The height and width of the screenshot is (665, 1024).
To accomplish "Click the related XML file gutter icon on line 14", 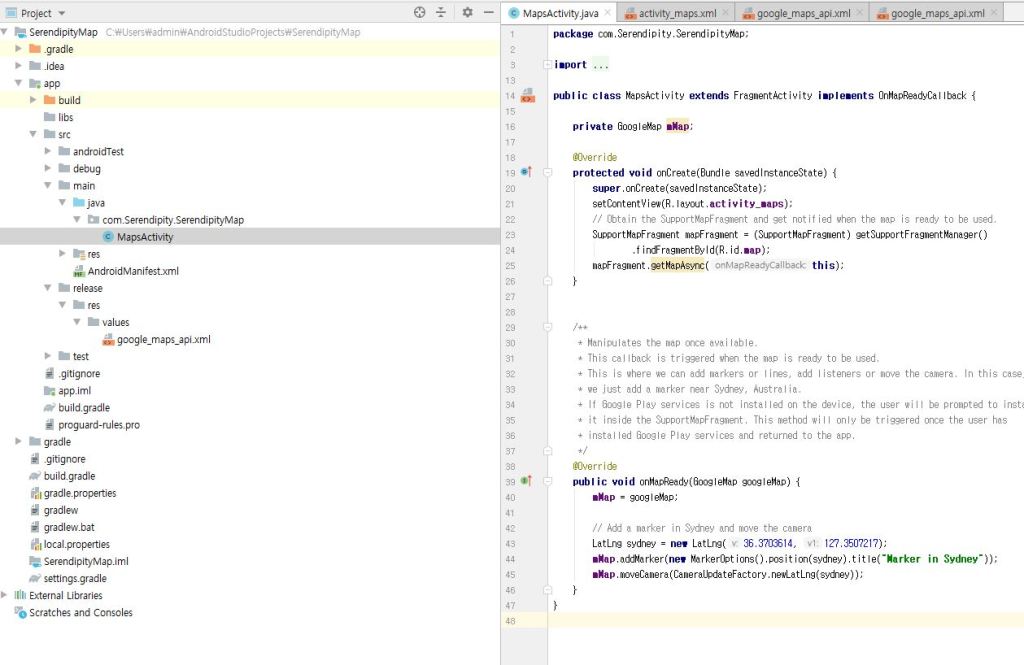I will (x=527, y=96).
